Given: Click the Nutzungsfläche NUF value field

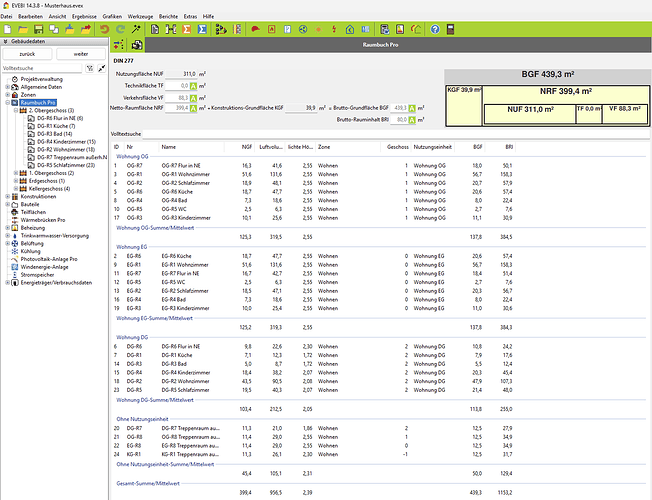Looking at the screenshot, I should point(181,74).
